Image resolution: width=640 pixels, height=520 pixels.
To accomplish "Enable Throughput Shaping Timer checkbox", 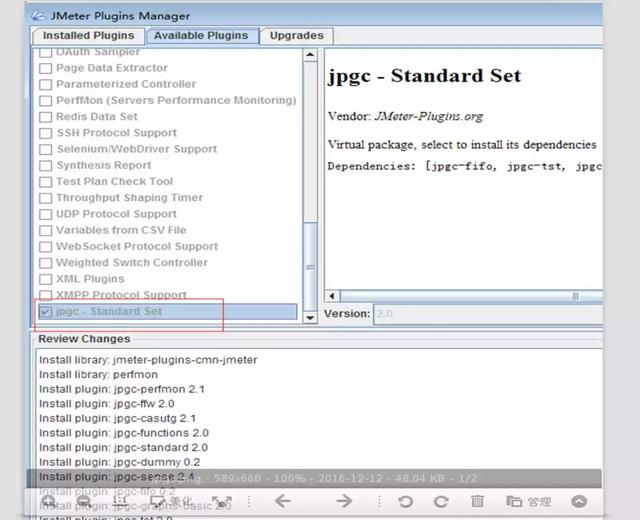I will [x=45, y=198].
